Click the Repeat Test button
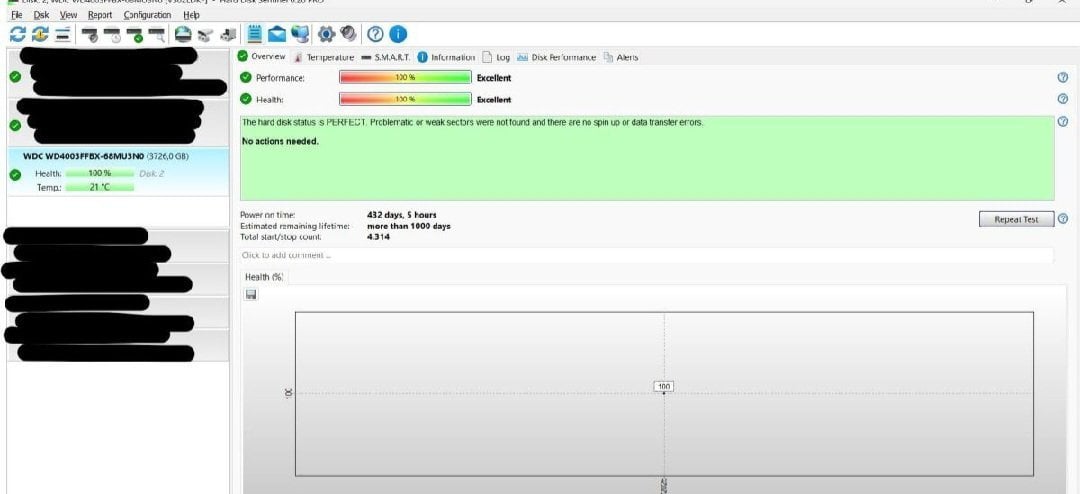The width and height of the screenshot is (1080, 494). click(x=1016, y=219)
